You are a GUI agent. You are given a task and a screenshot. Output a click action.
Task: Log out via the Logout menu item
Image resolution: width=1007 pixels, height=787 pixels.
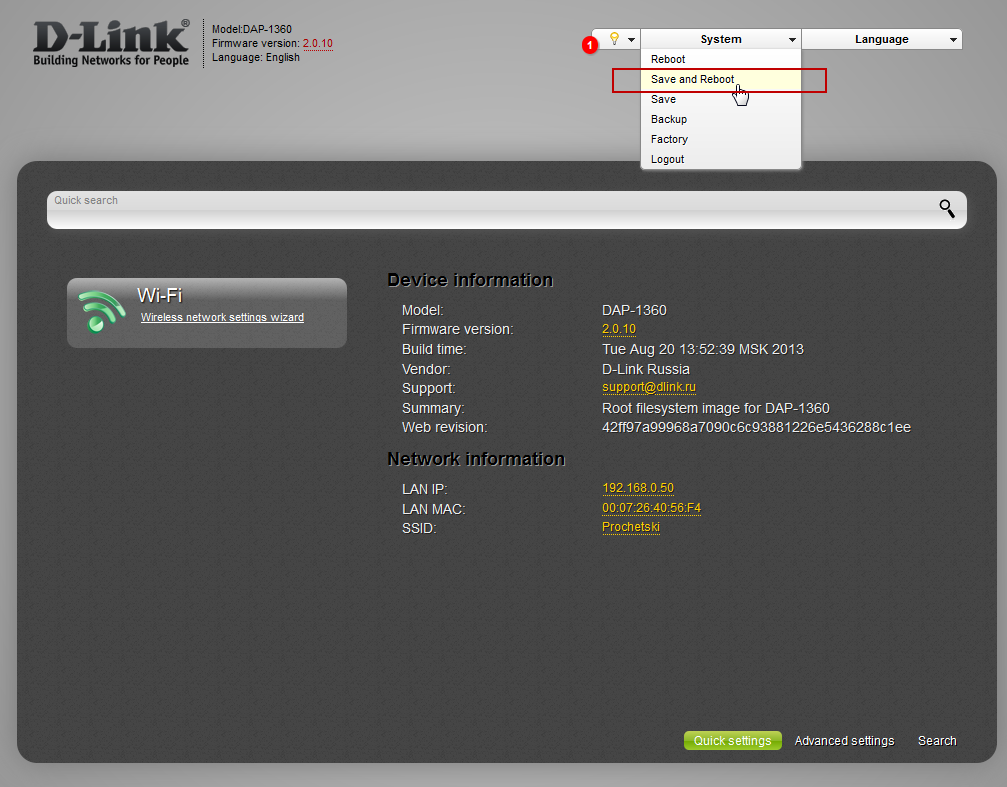click(667, 159)
